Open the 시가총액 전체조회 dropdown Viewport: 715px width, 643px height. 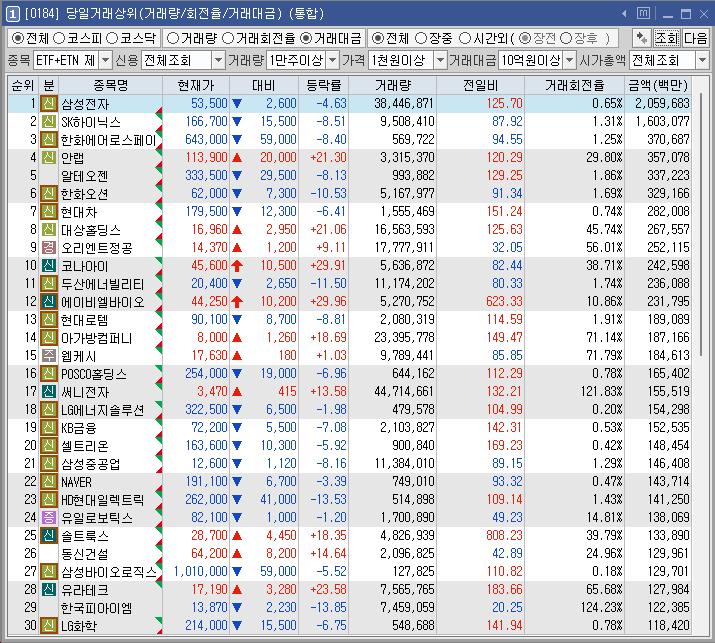pyautogui.click(x=702, y=60)
